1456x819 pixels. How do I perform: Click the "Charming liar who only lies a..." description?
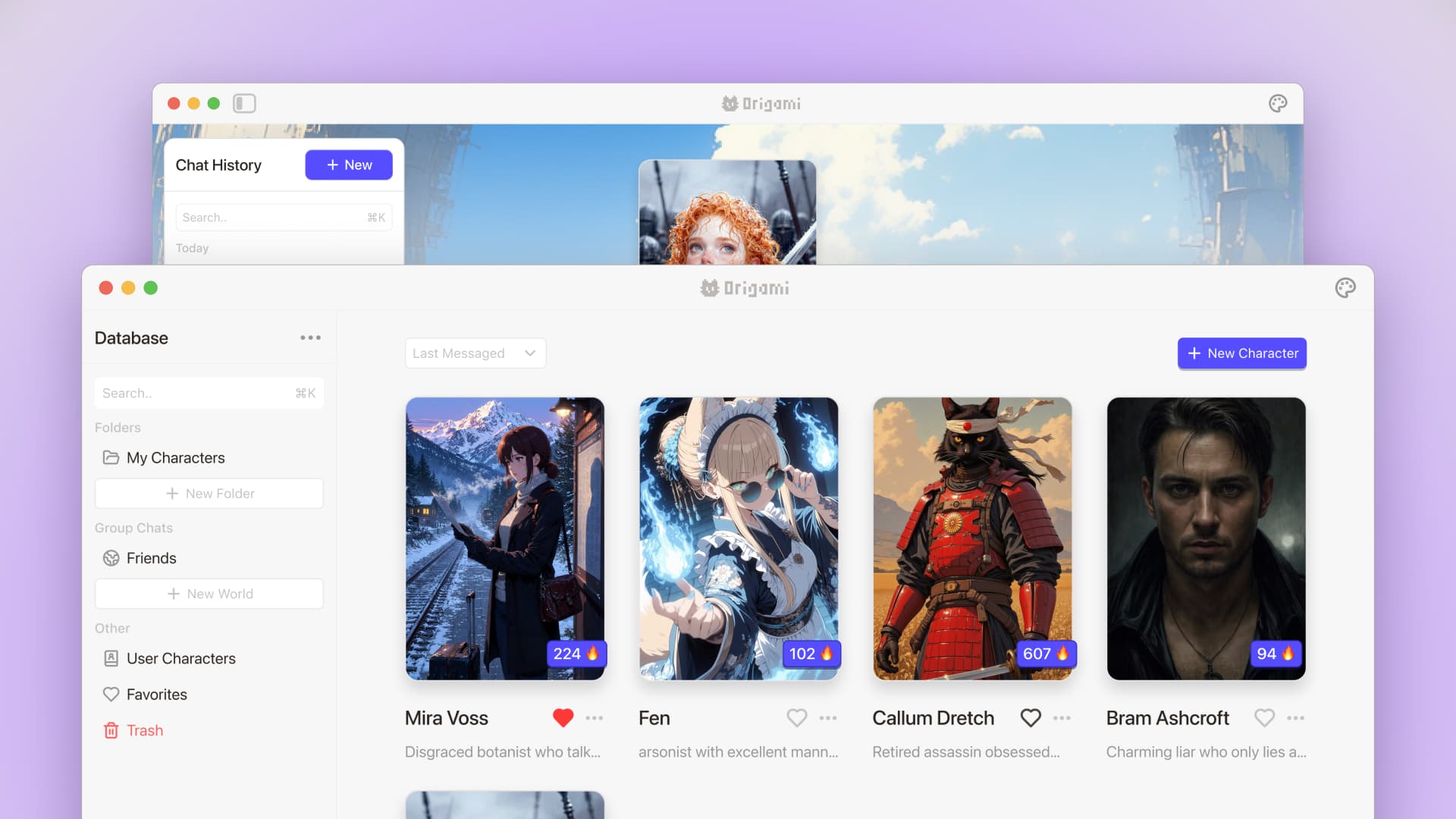tap(1207, 752)
